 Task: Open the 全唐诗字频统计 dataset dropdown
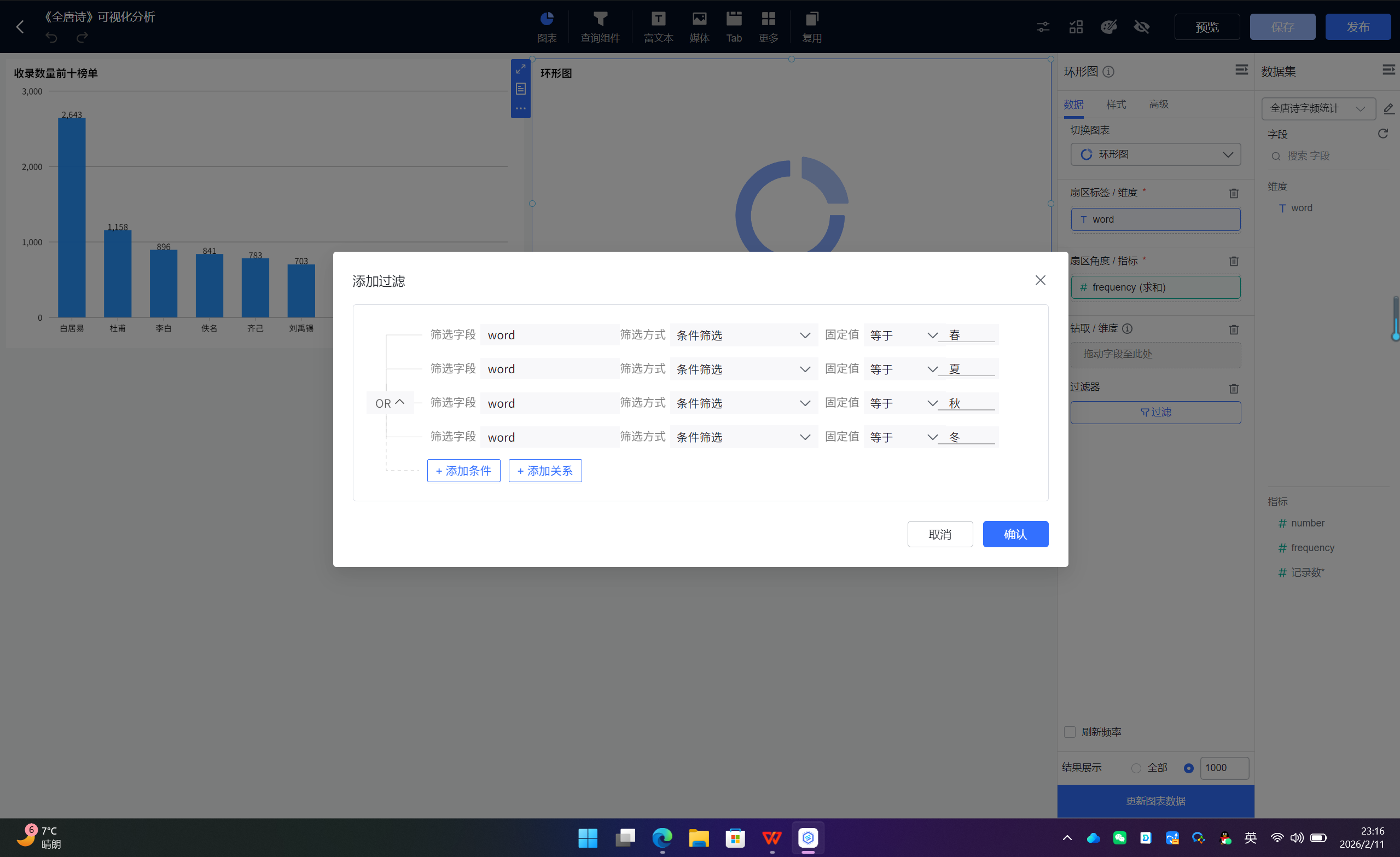tap(1317, 108)
